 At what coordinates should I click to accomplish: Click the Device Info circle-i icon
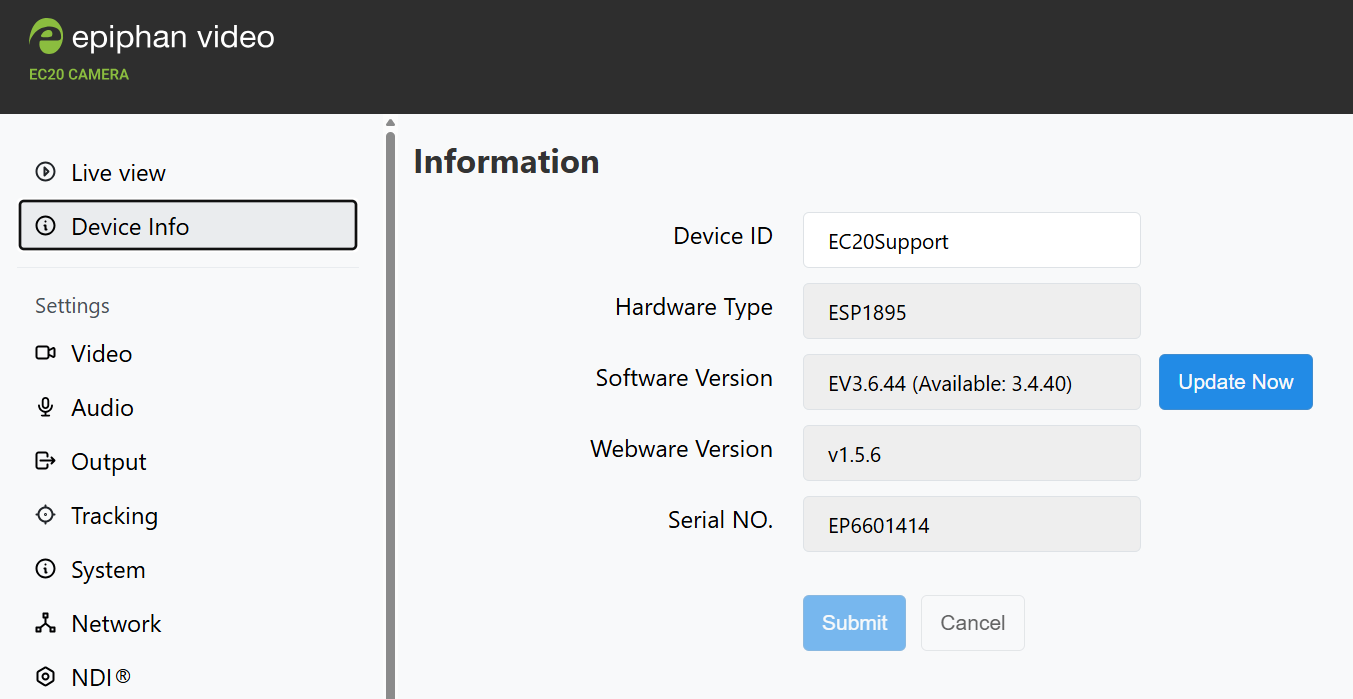click(x=45, y=226)
